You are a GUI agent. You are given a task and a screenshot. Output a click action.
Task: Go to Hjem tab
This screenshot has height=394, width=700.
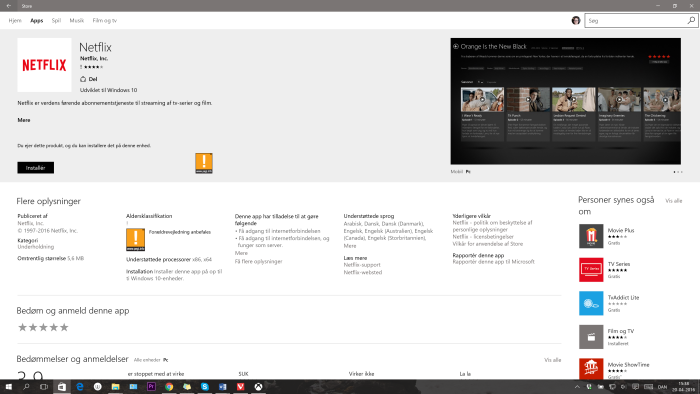pos(15,21)
